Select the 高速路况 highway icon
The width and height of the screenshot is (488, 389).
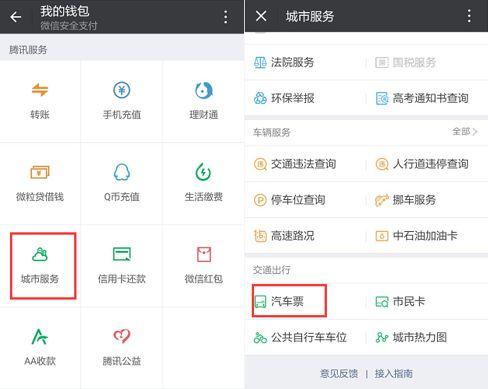pos(260,236)
